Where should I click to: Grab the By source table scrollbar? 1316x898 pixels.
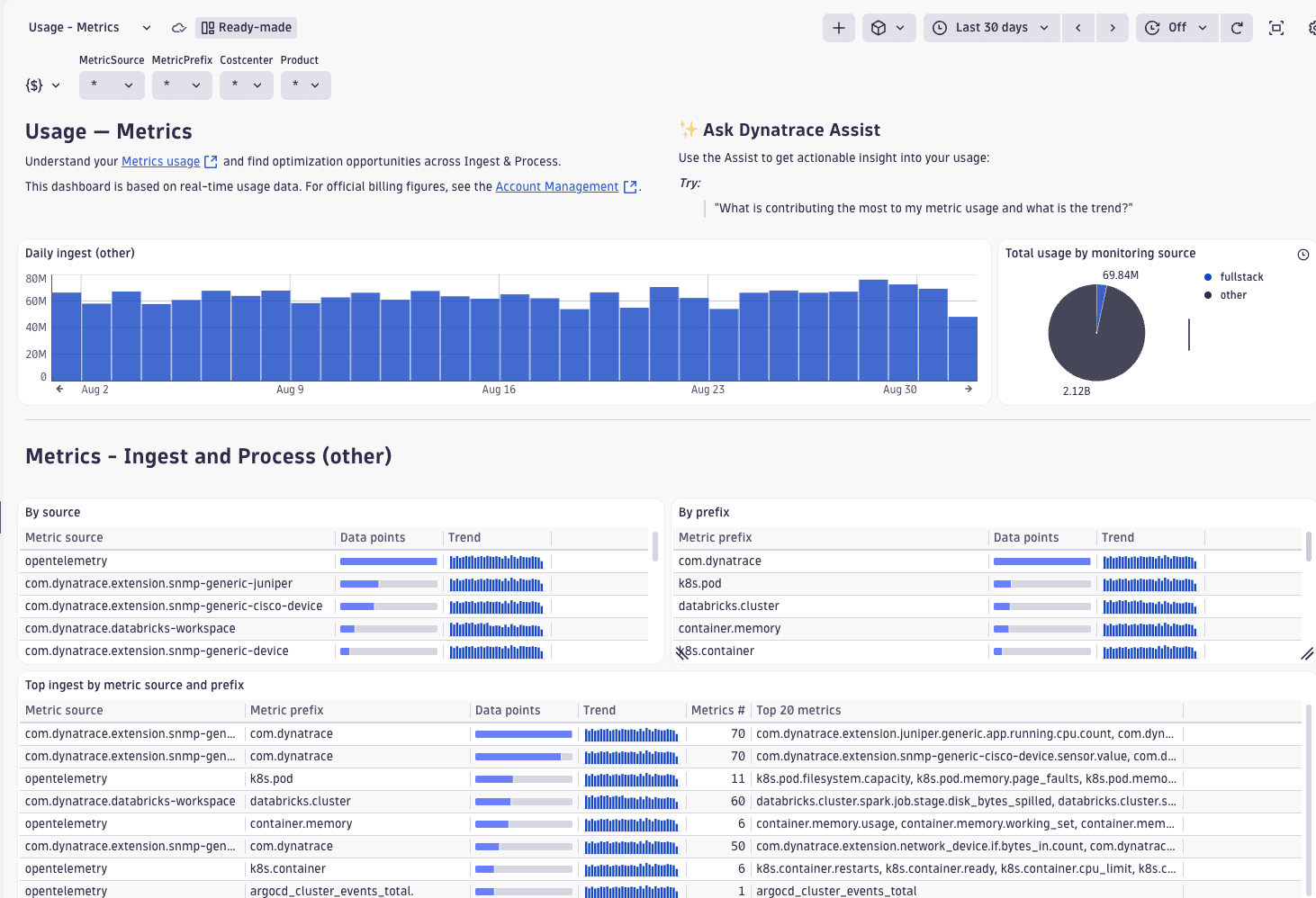(654, 546)
